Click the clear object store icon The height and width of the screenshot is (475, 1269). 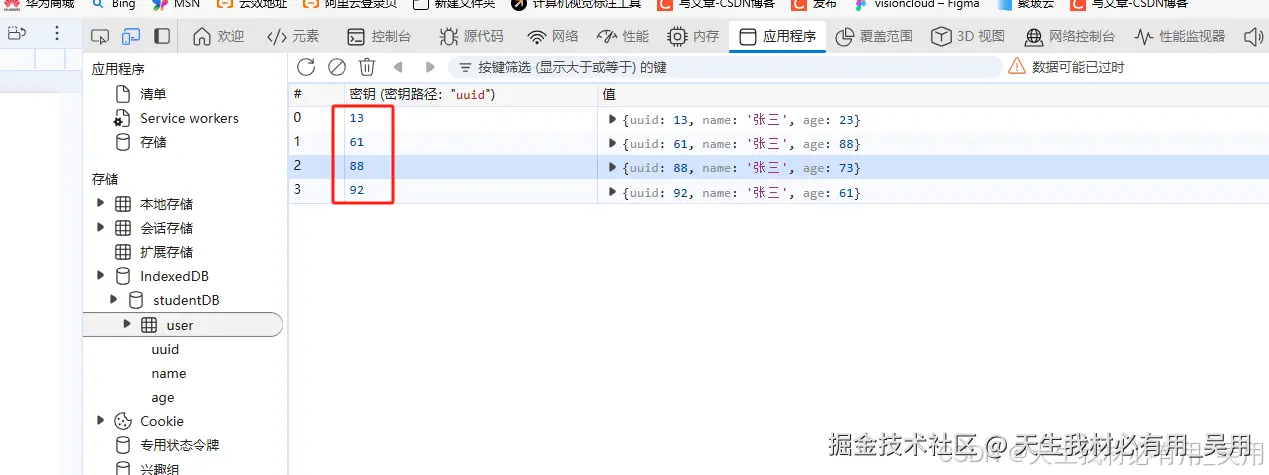tap(337, 67)
